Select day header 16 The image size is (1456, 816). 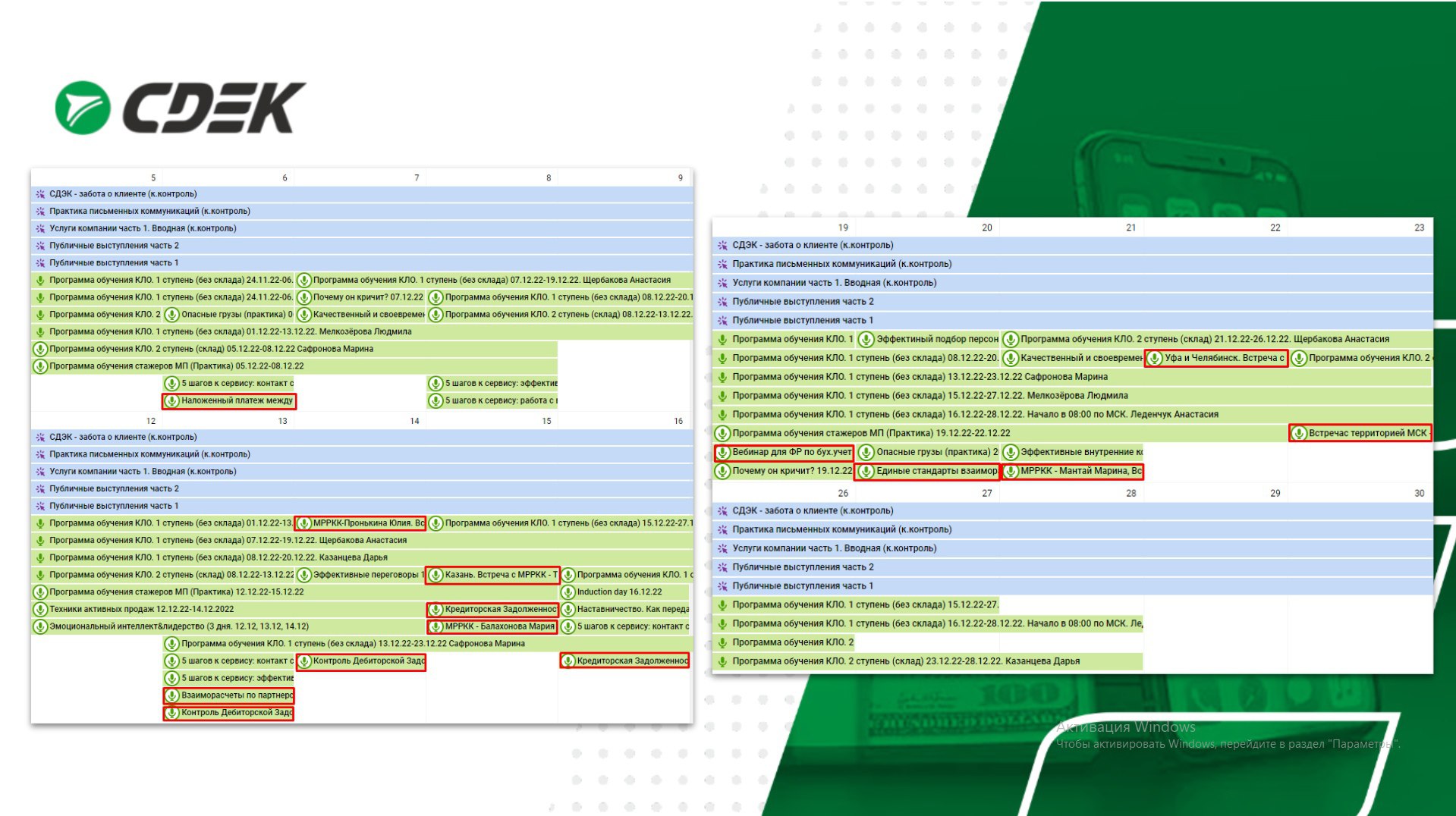(x=678, y=421)
